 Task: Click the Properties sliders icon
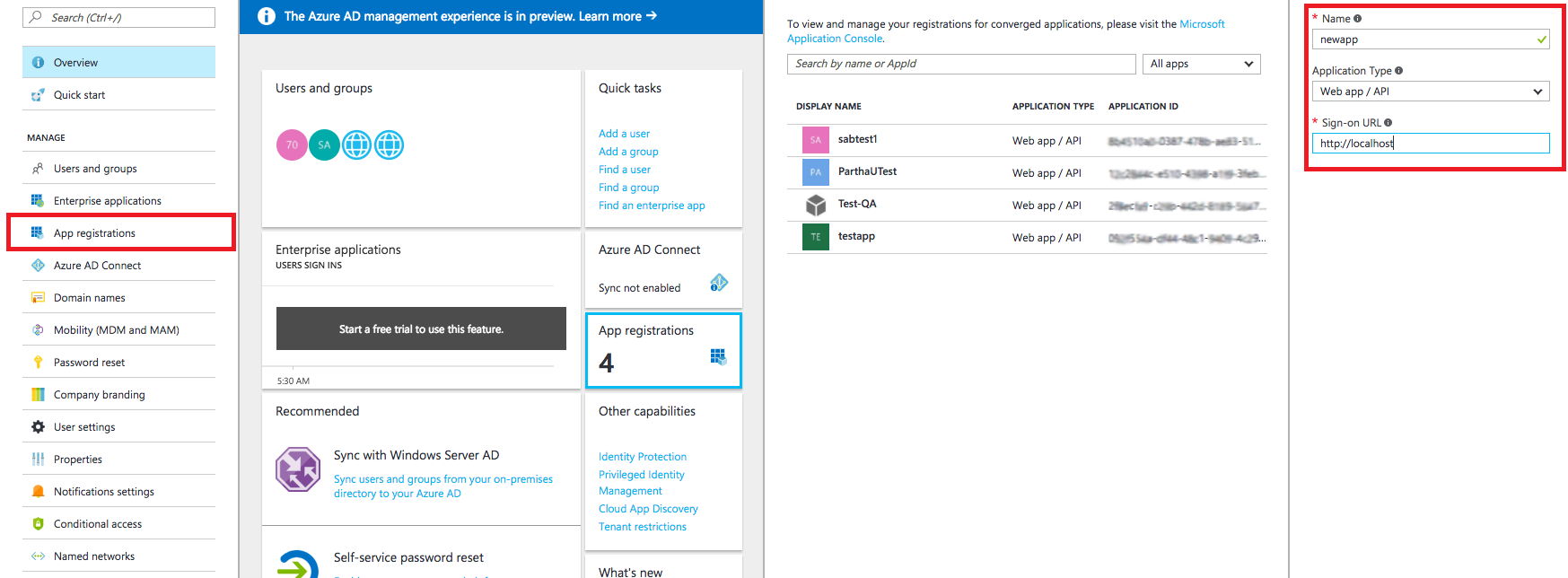point(38,460)
